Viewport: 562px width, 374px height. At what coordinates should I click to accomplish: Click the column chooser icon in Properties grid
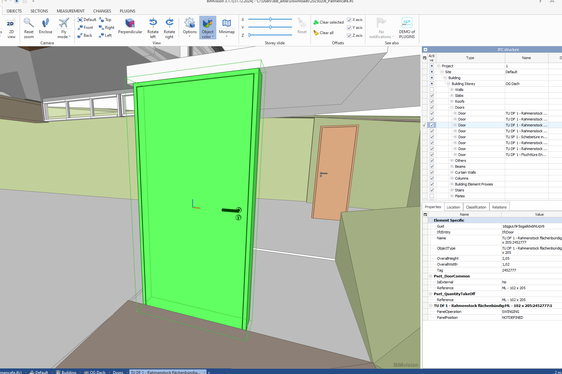[x=425, y=214]
